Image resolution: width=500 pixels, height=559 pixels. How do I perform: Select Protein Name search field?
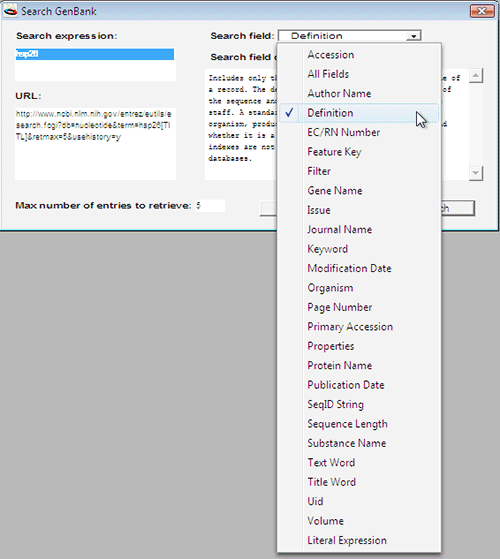[359, 366]
